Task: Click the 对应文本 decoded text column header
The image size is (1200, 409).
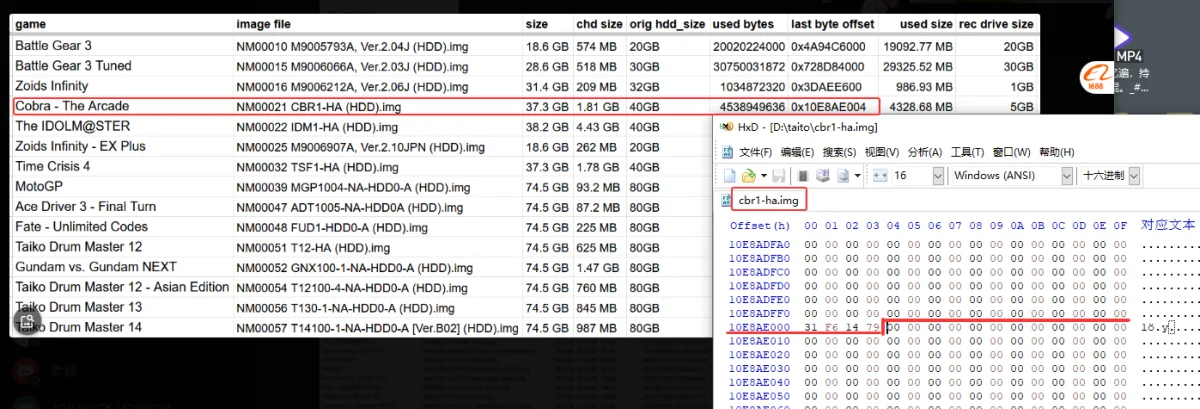Action: pos(1167,225)
